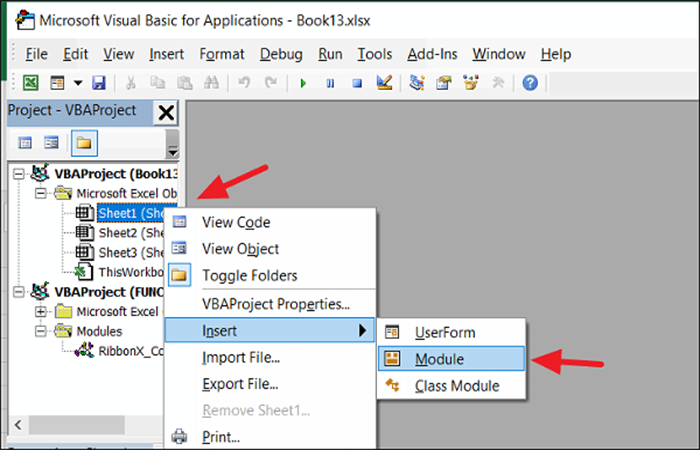Collapse the VBAProject (Book13) tree node
The height and width of the screenshot is (450, 700).
[18, 174]
